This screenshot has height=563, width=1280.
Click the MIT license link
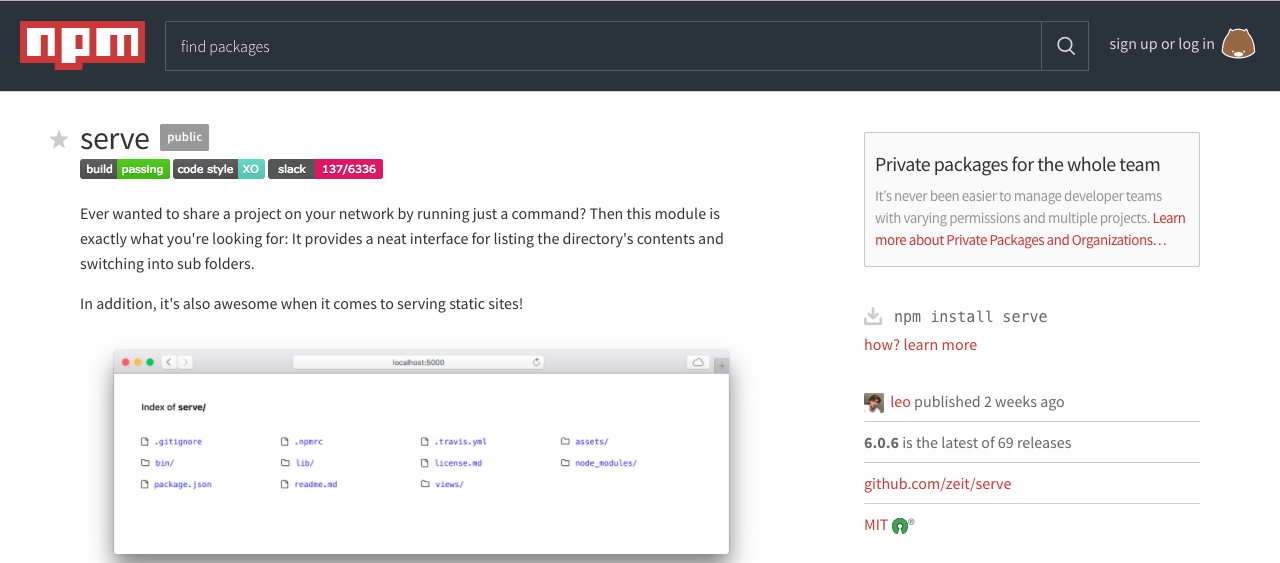876,525
